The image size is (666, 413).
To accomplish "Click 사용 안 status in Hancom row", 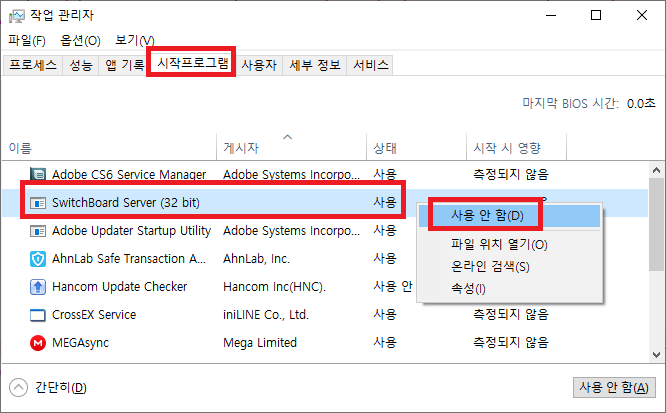I will click(392, 287).
